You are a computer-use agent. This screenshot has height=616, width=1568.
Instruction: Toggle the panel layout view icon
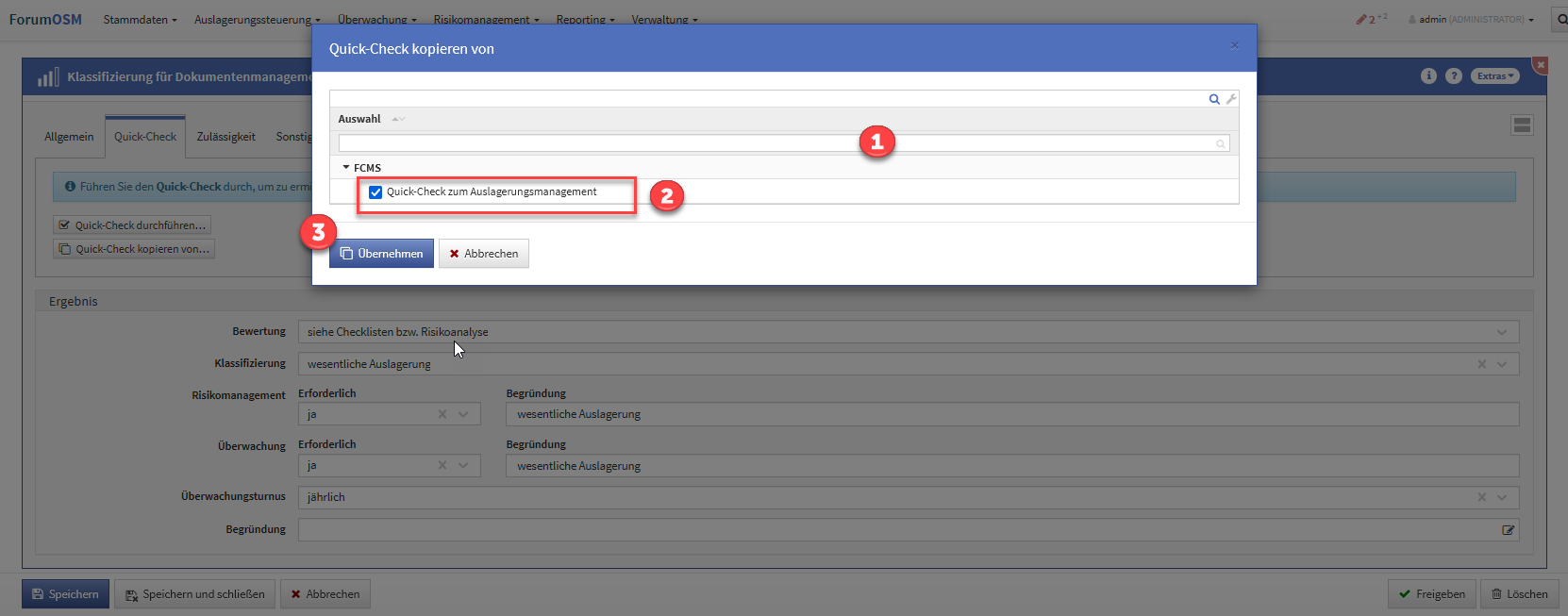[x=1522, y=125]
